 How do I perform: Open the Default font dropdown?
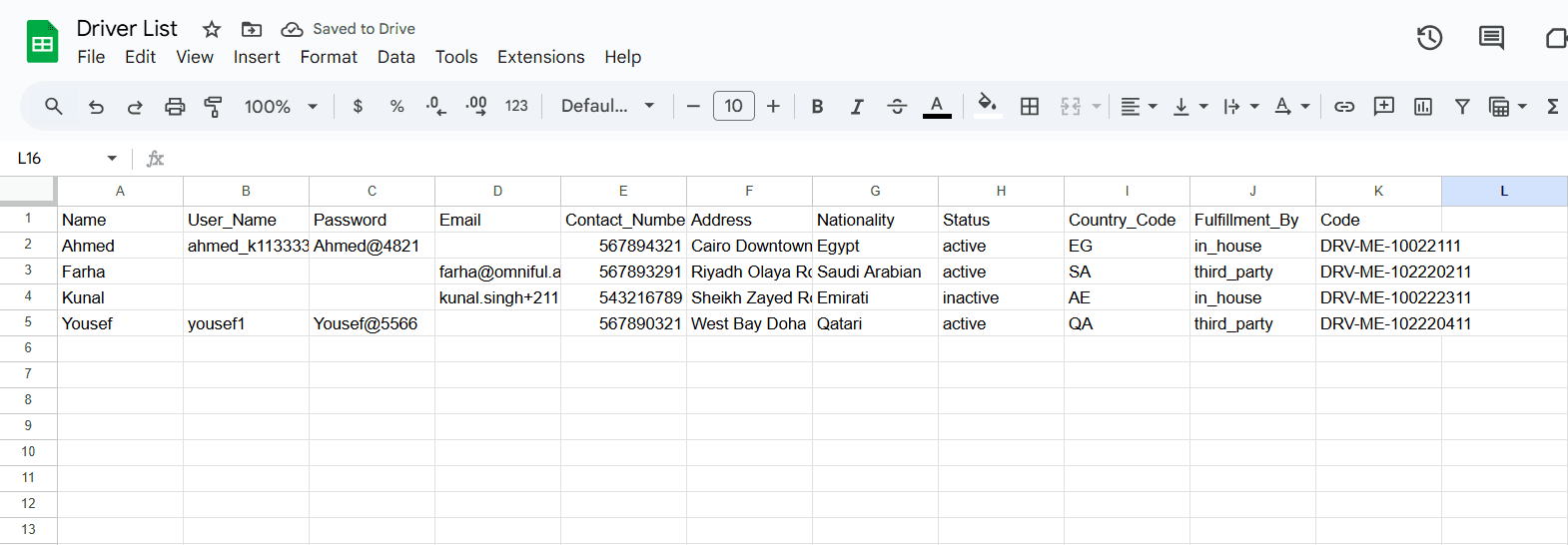click(x=607, y=107)
